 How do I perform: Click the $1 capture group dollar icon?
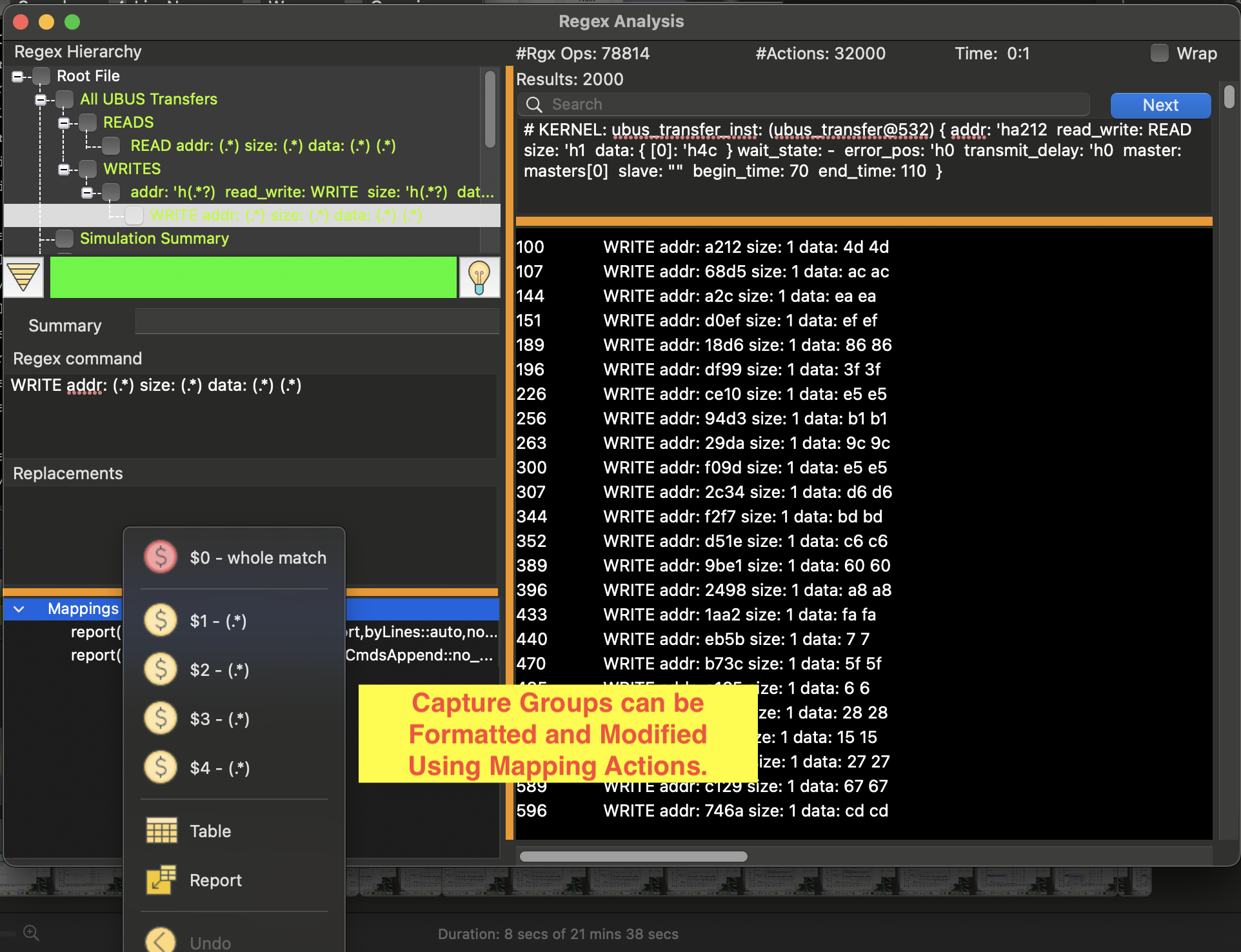tap(161, 620)
